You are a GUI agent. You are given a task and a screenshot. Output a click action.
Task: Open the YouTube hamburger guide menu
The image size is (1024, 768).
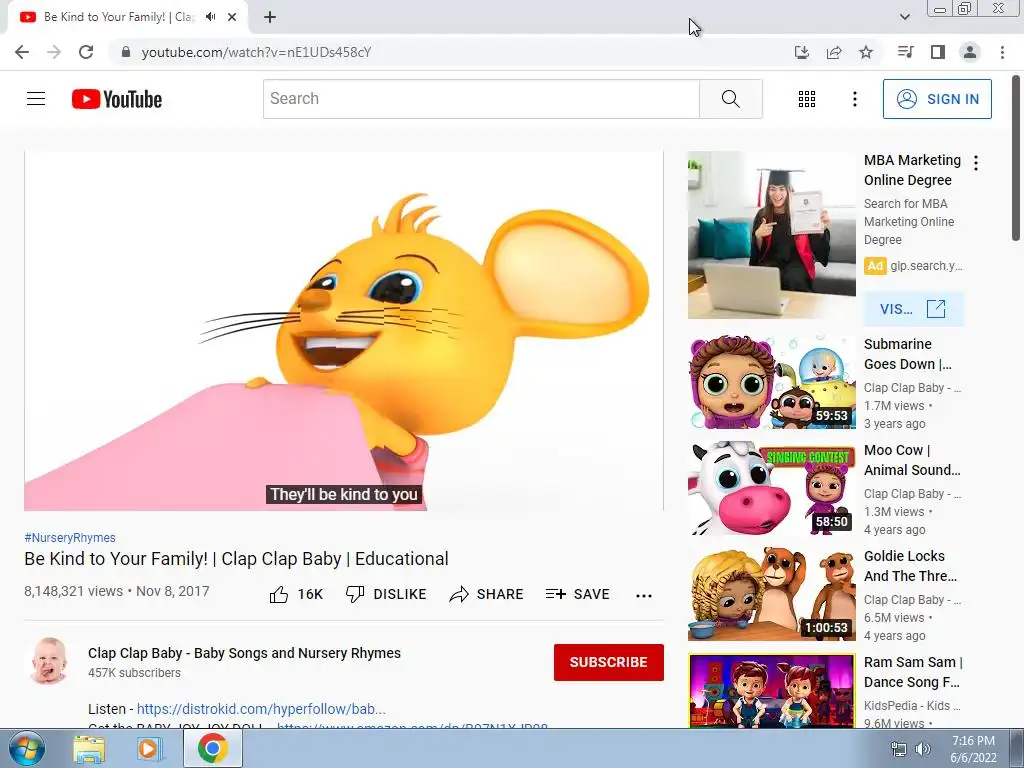coord(36,99)
